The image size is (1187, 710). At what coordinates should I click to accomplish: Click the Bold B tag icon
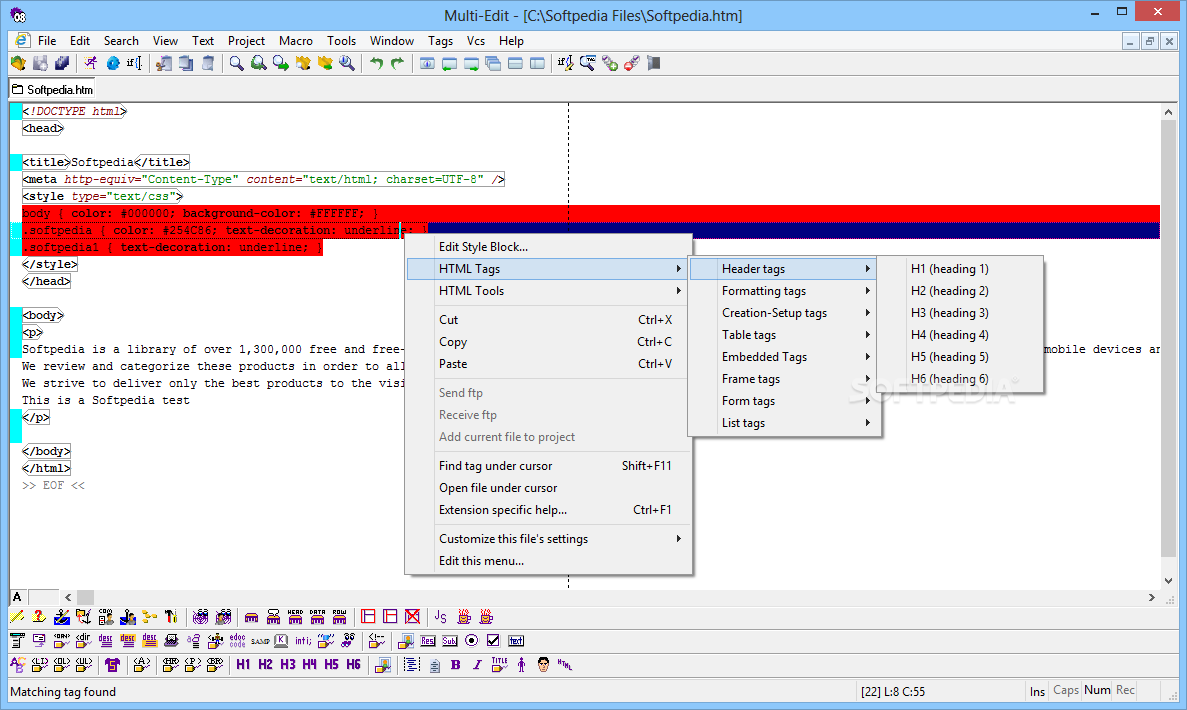click(456, 665)
